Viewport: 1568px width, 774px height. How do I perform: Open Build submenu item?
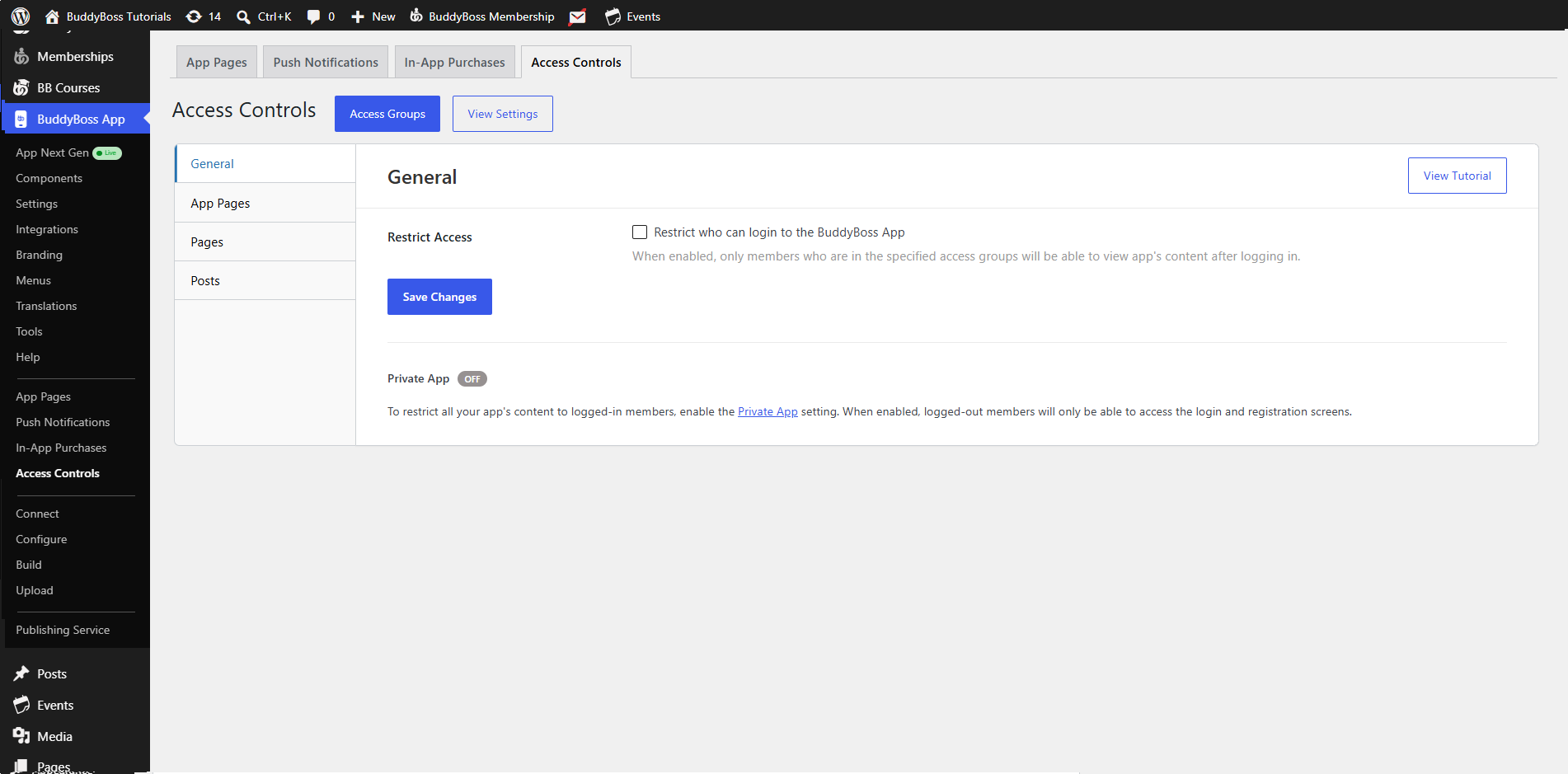coord(29,565)
